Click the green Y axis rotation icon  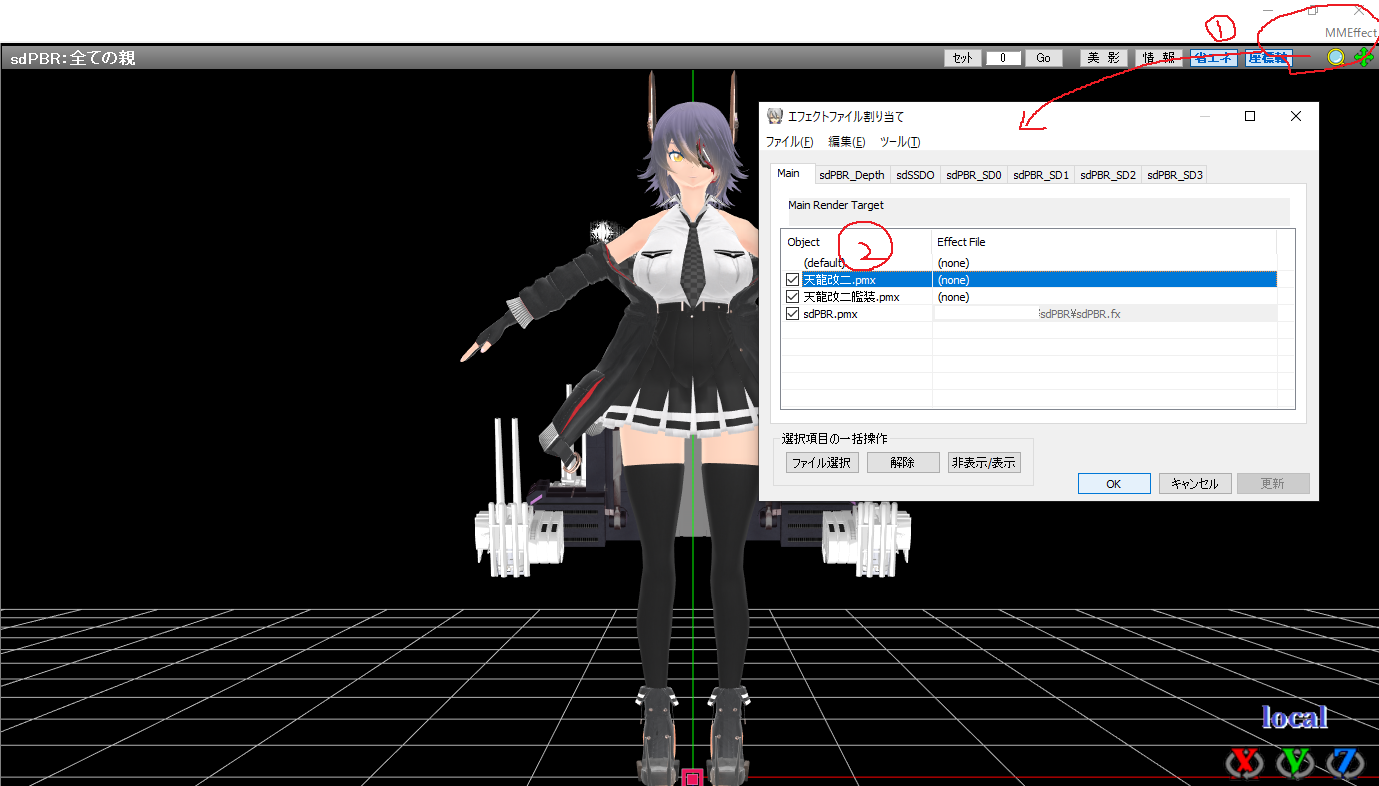(x=1296, y=762)
